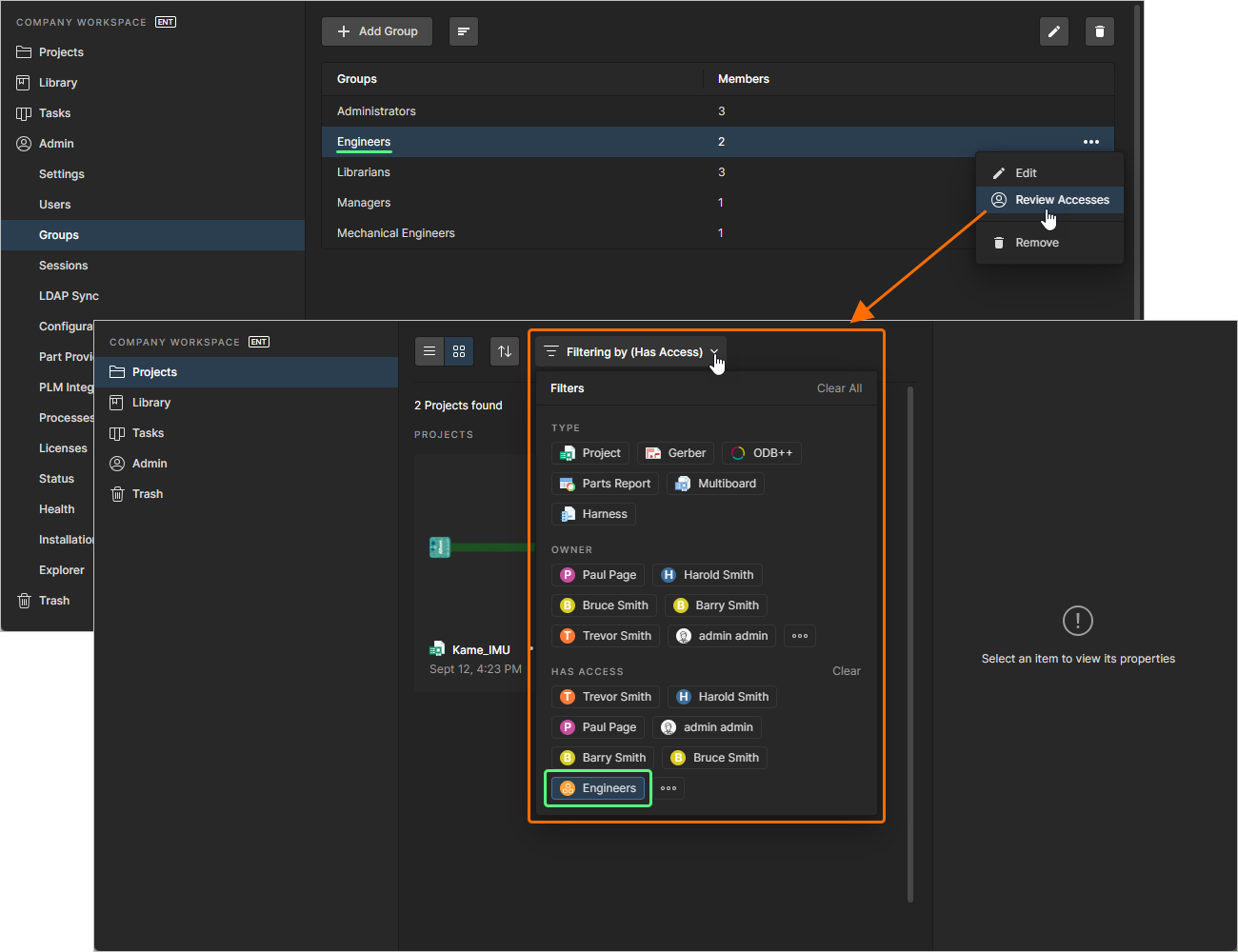Image resolution: width=1238 pixels, height=952 pixels.
Task: Click the trash delete icon above groups table
Action: (1099, 31)
